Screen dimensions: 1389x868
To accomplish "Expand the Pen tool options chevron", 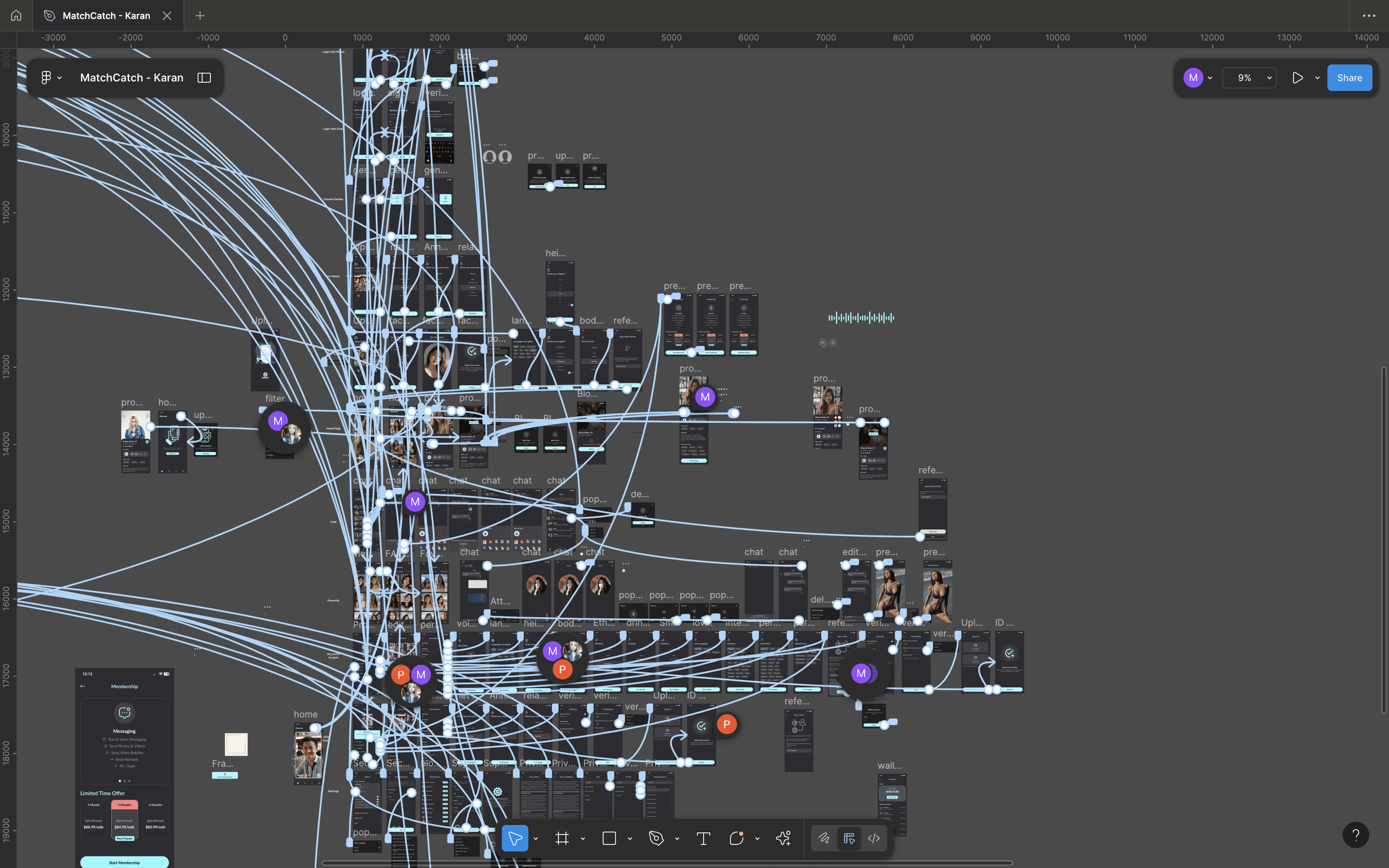I will coord(677,839).
